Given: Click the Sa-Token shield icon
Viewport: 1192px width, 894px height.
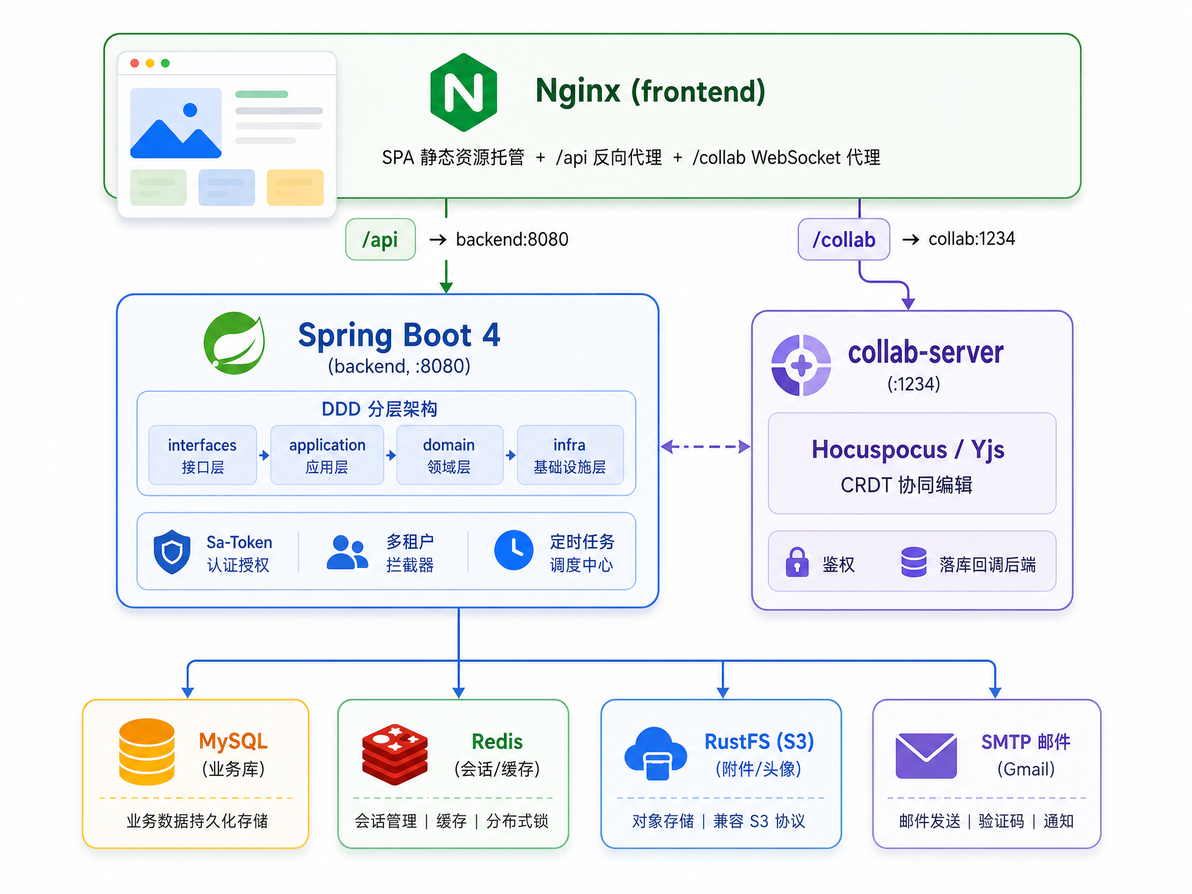Looking at the screenshot, I should (172, 552).
